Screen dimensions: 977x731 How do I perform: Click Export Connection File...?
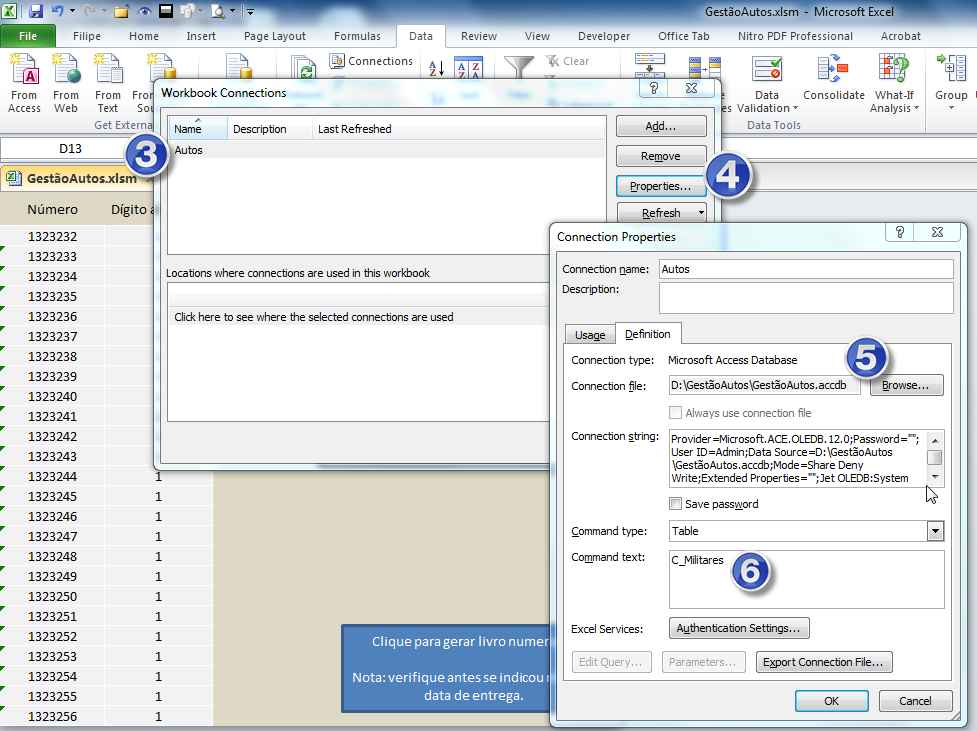(x=824, y=662)
